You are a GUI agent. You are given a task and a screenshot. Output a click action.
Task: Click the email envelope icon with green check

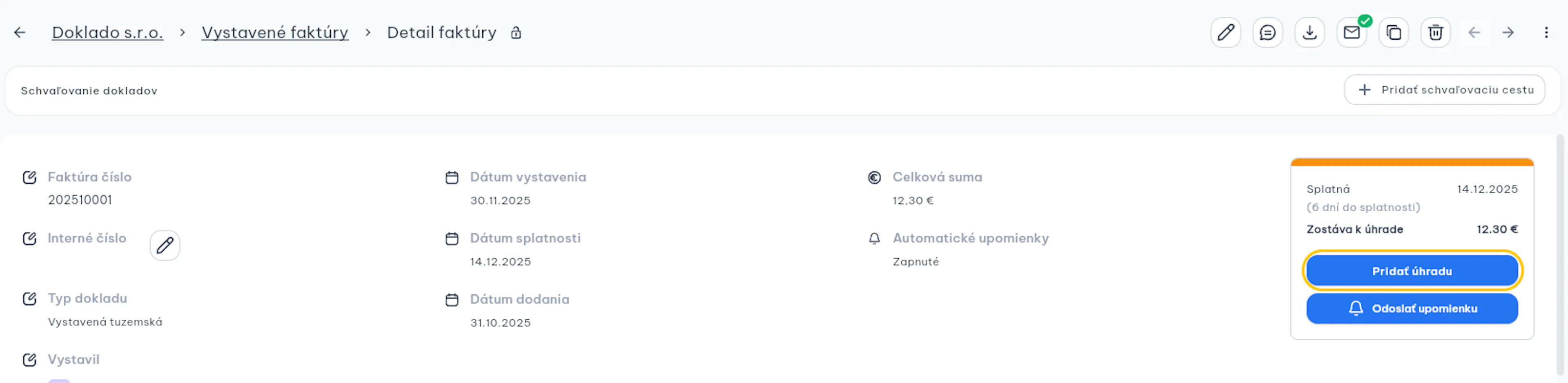click(x=1351, y=32)
